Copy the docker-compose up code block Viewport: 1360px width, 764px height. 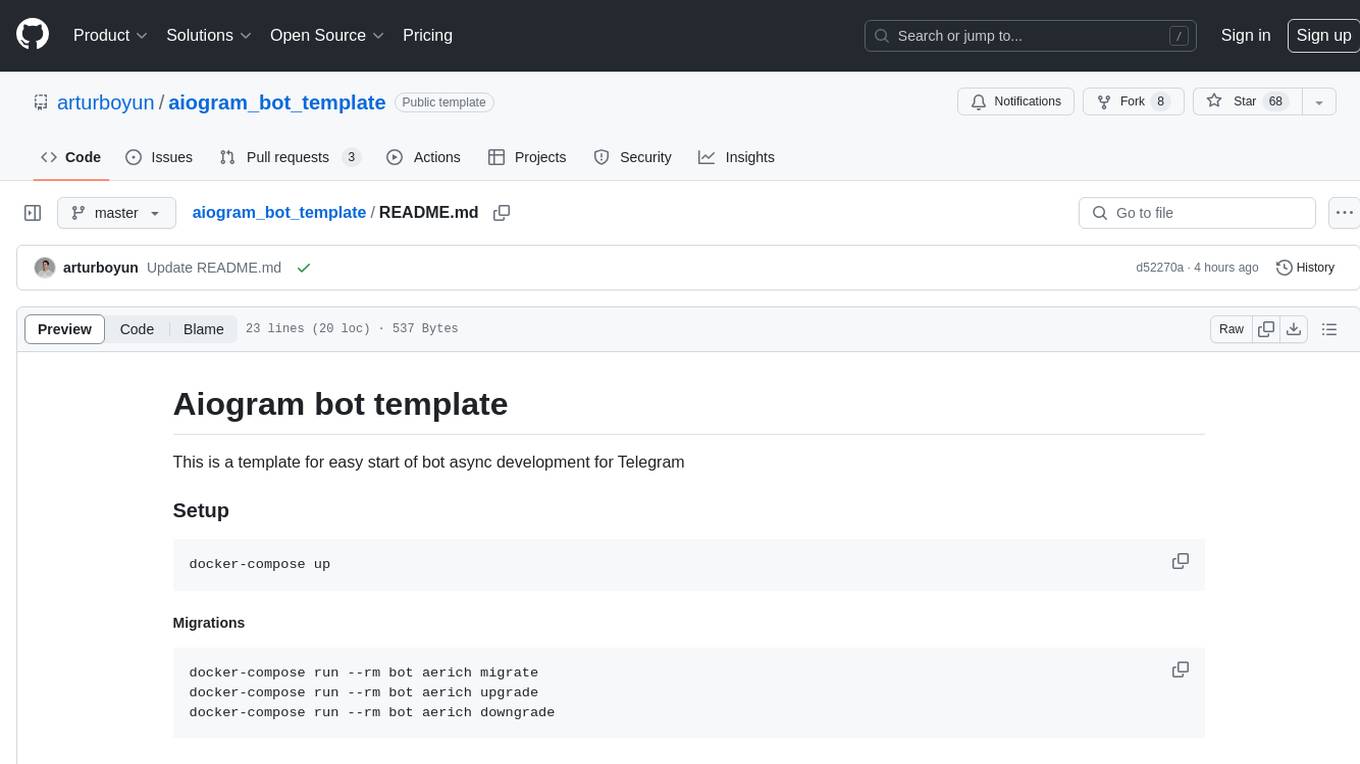[x=1180, y=561]
